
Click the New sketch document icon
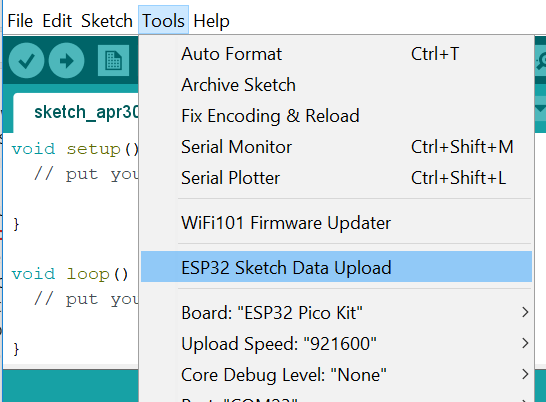114,61
